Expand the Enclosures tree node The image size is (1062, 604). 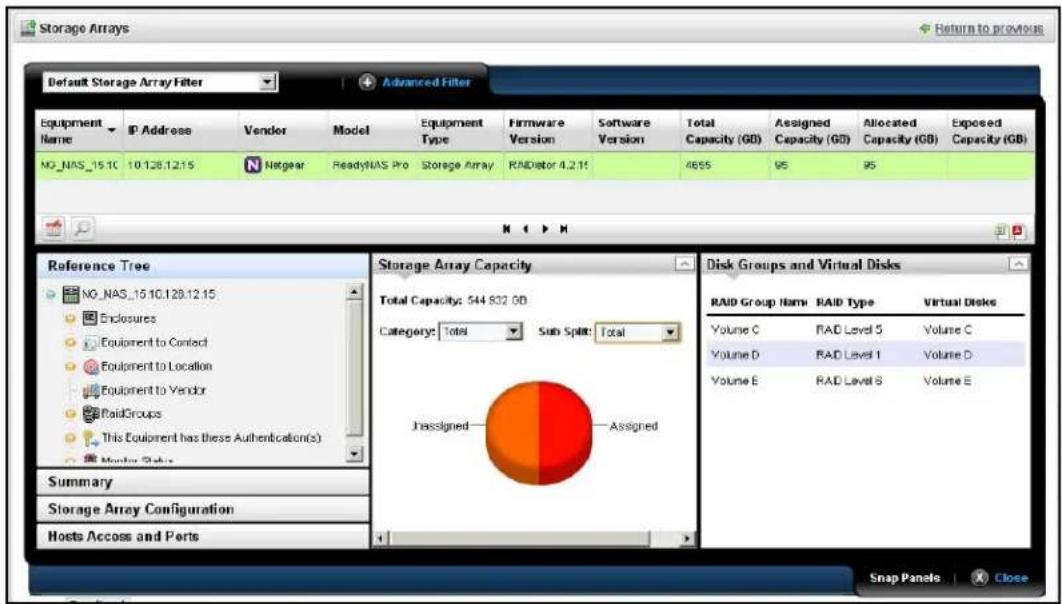pyautogui.click(x=70, y=318)
